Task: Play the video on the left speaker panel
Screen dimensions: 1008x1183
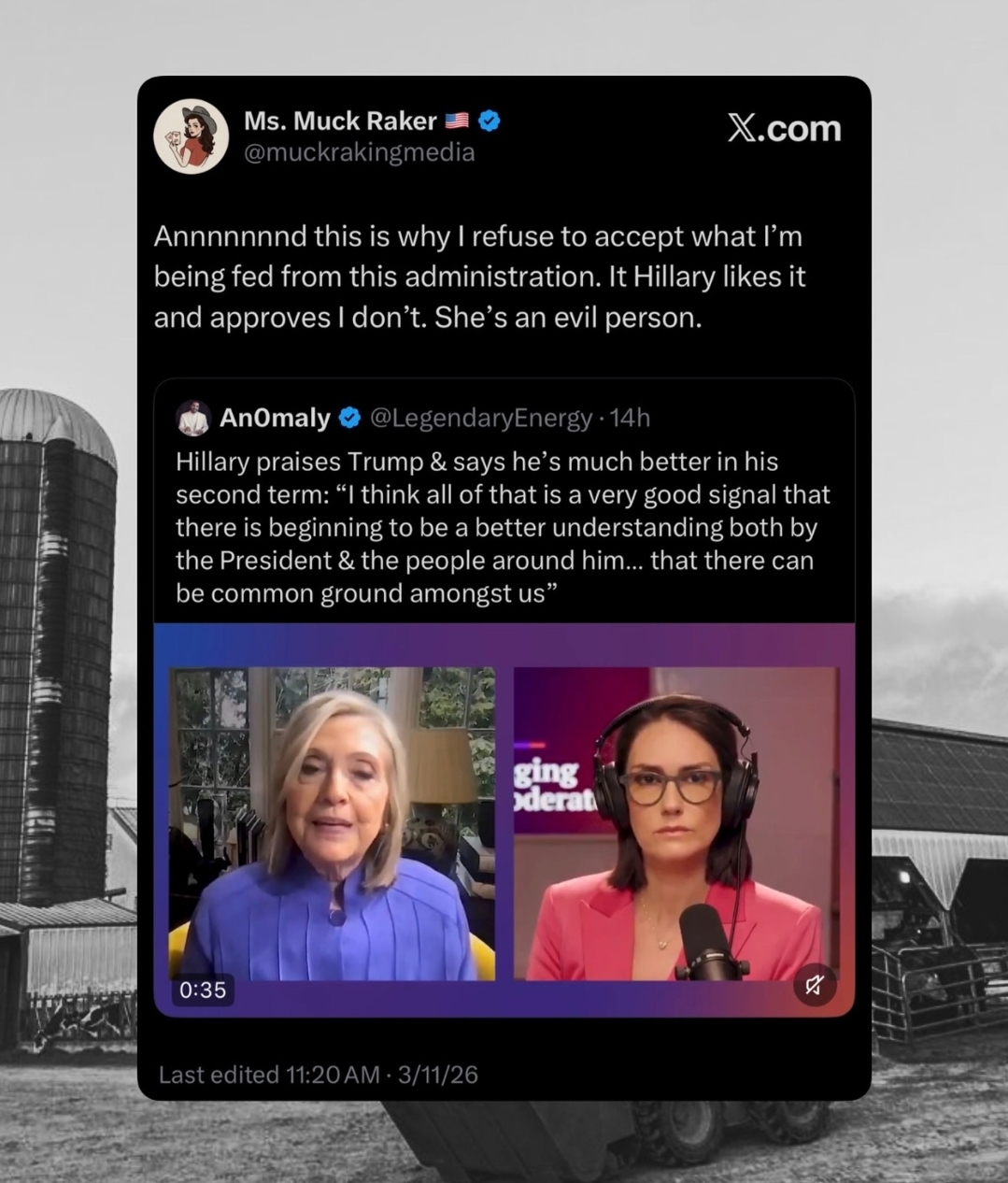Action: [x=332, y=824]
